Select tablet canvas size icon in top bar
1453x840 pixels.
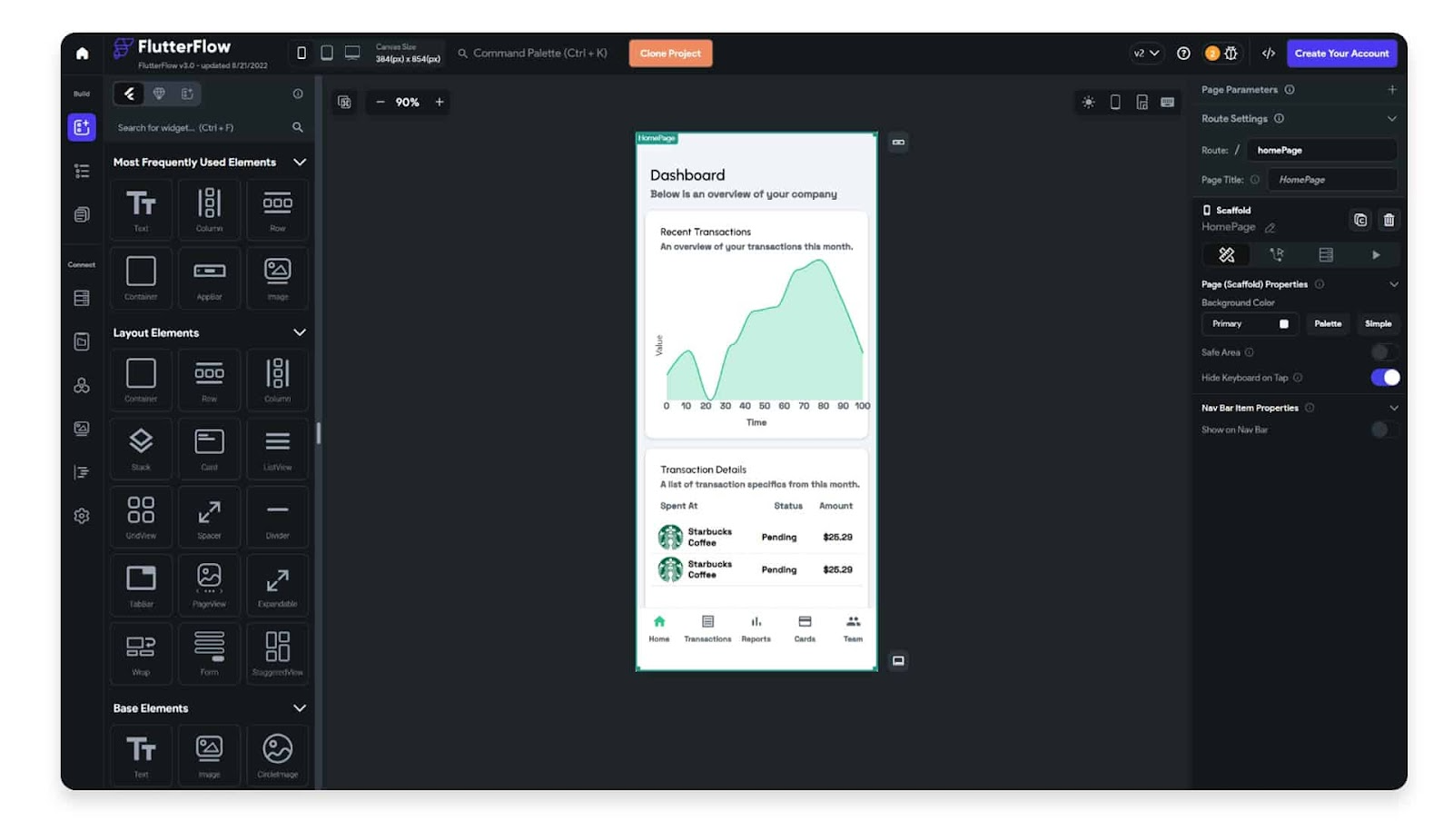[327, 53]
